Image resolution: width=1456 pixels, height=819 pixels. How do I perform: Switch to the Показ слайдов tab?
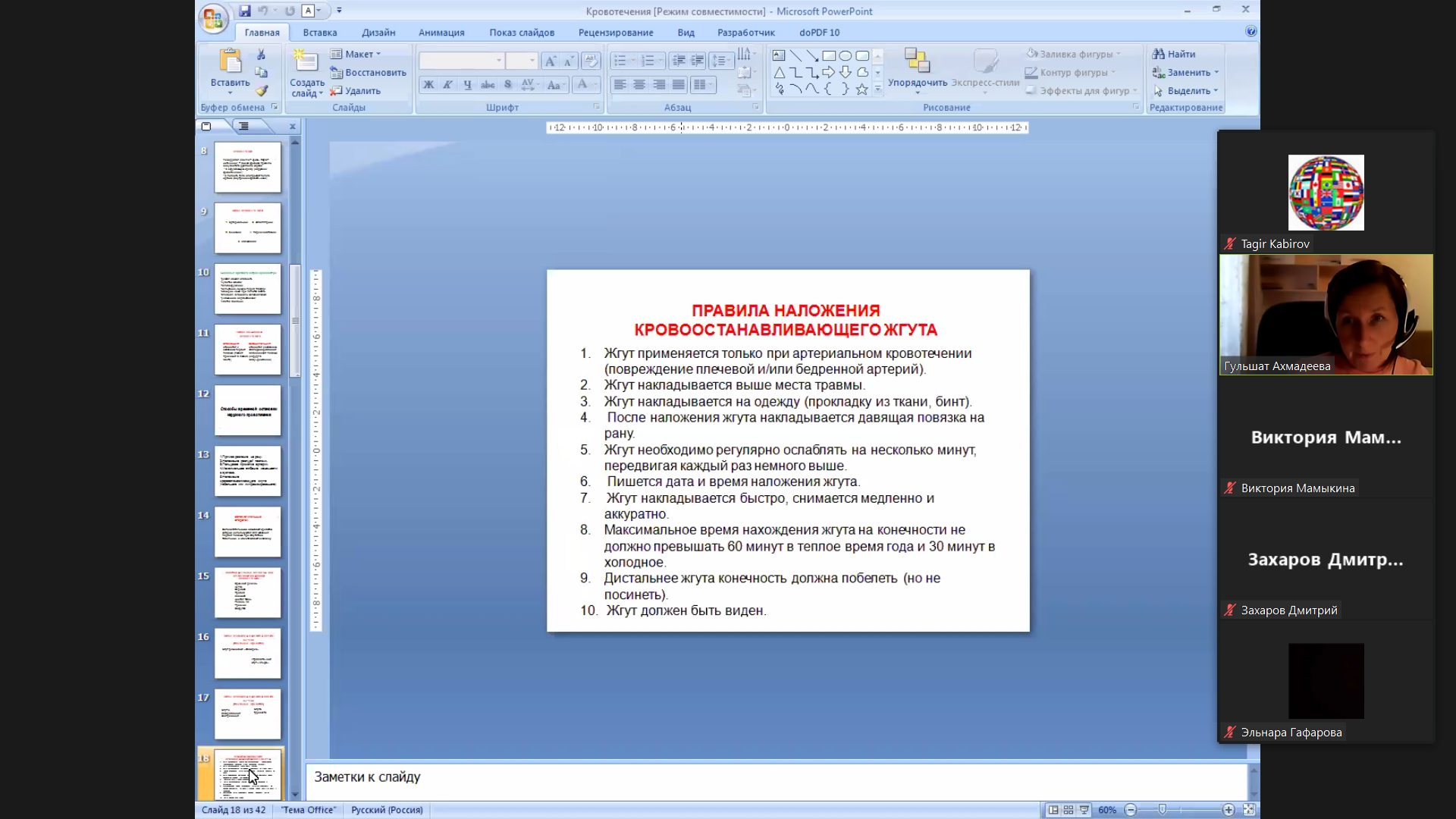click(521, 33)
